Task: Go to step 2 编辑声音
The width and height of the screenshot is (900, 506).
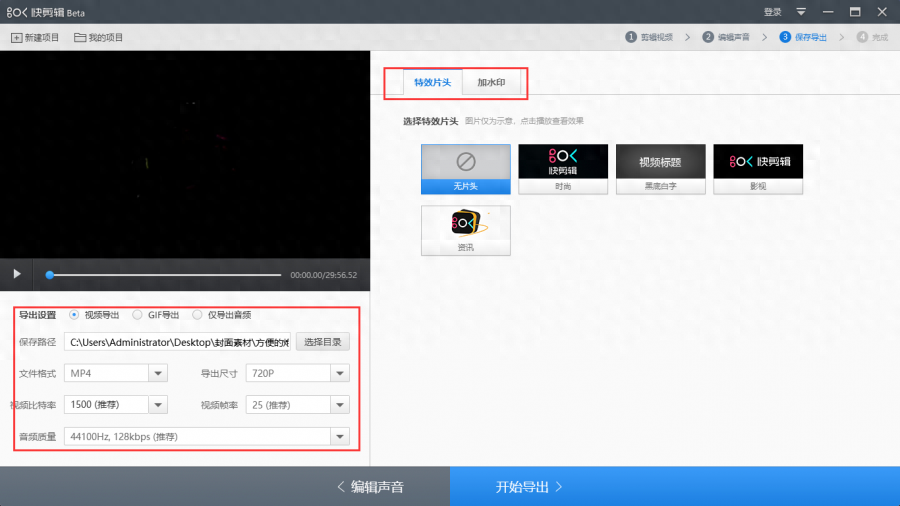Action: click(x=726, y=37)
